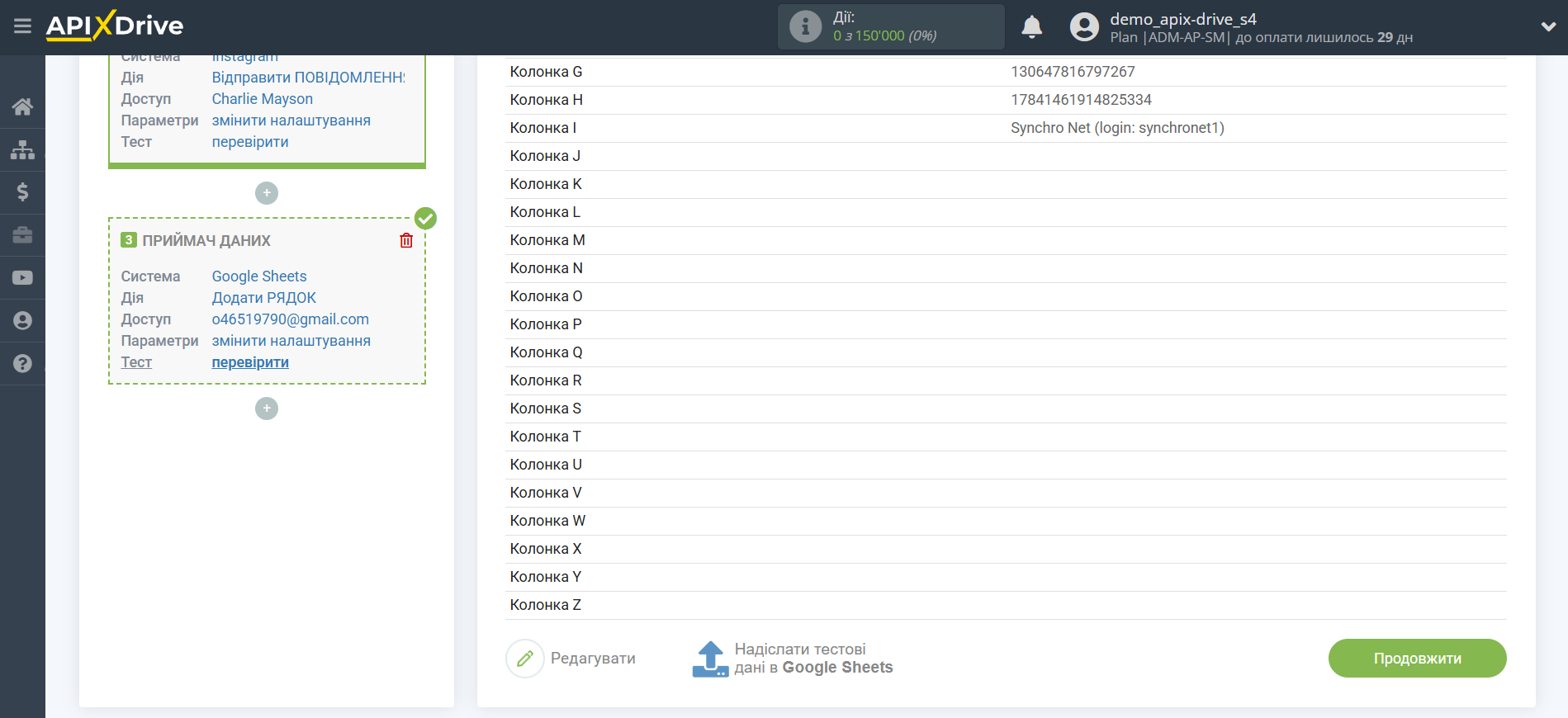Open the o46519790@gmail.com access link

[291, 319]
